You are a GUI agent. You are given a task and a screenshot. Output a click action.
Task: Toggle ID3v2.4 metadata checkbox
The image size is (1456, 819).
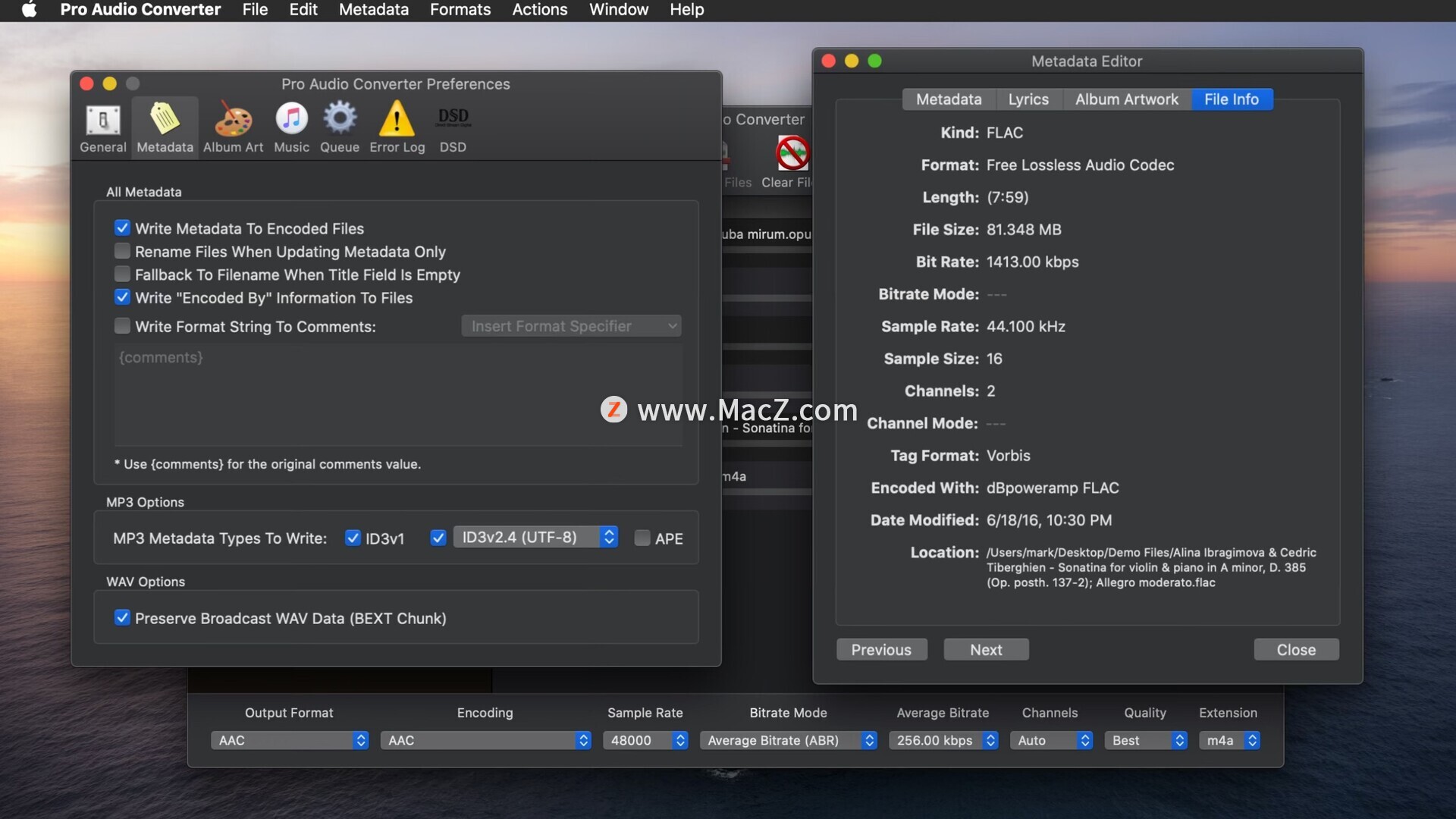point(438,538)
